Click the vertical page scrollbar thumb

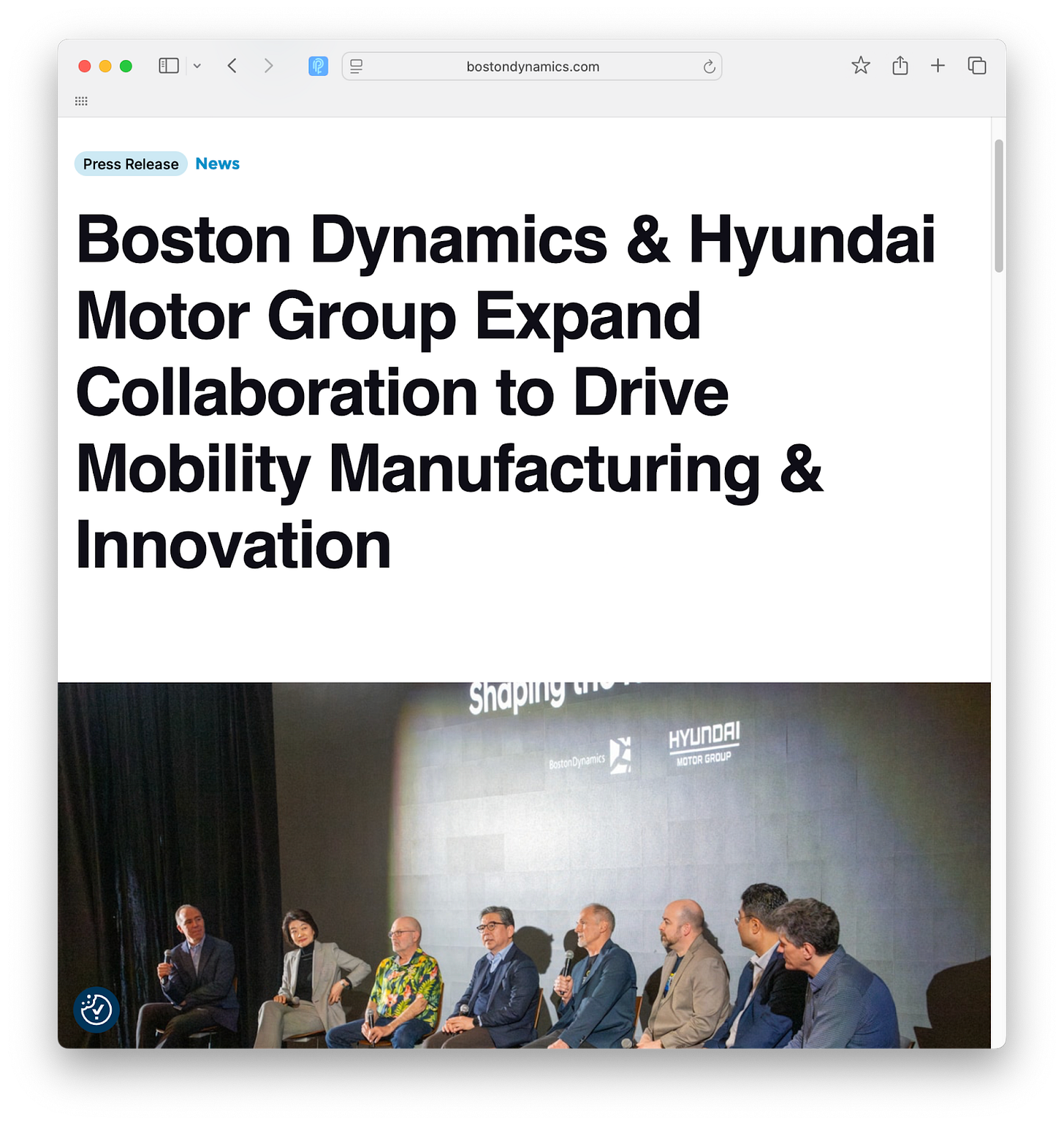coord(999,206)
